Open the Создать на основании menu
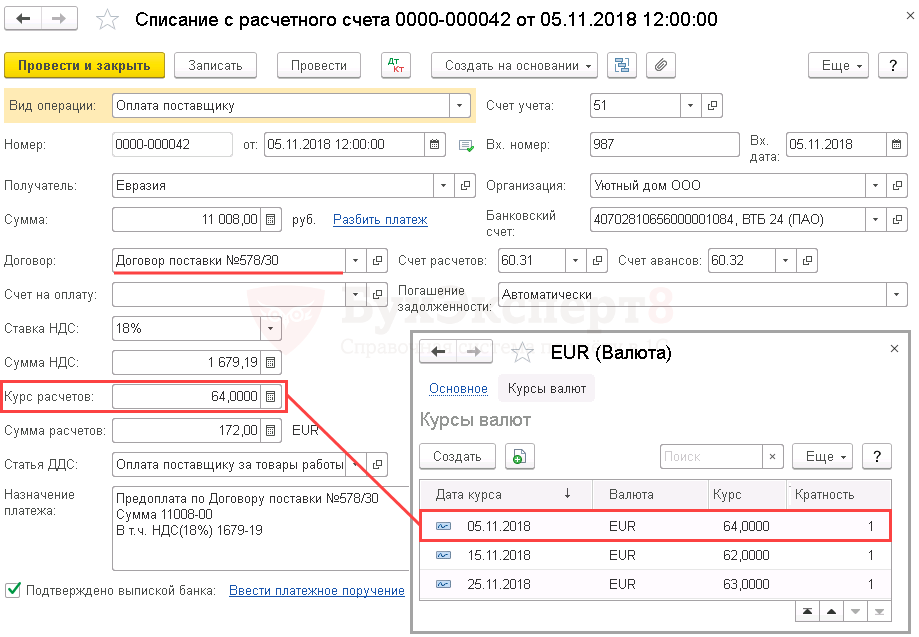The width and height of the screenshot is (919, 637). 514,65
